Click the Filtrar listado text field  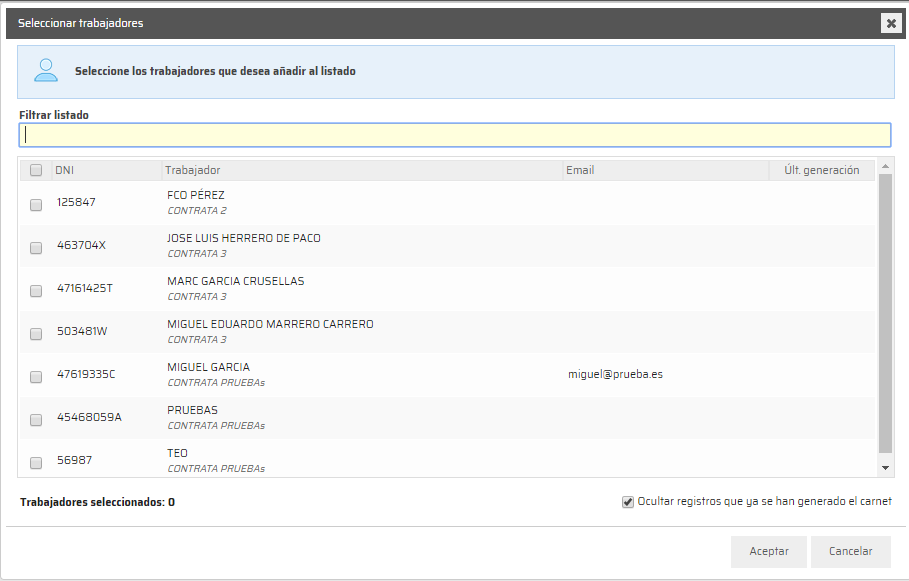point(455,135)
